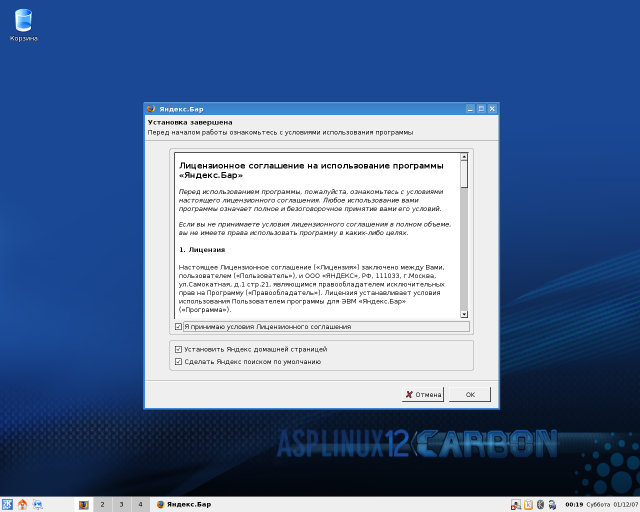Click the license title 'Лицензионное соглашение на использование программы'
Viewport: 640px width, 512px height.
pyautogui.click(x=311, y=166)
